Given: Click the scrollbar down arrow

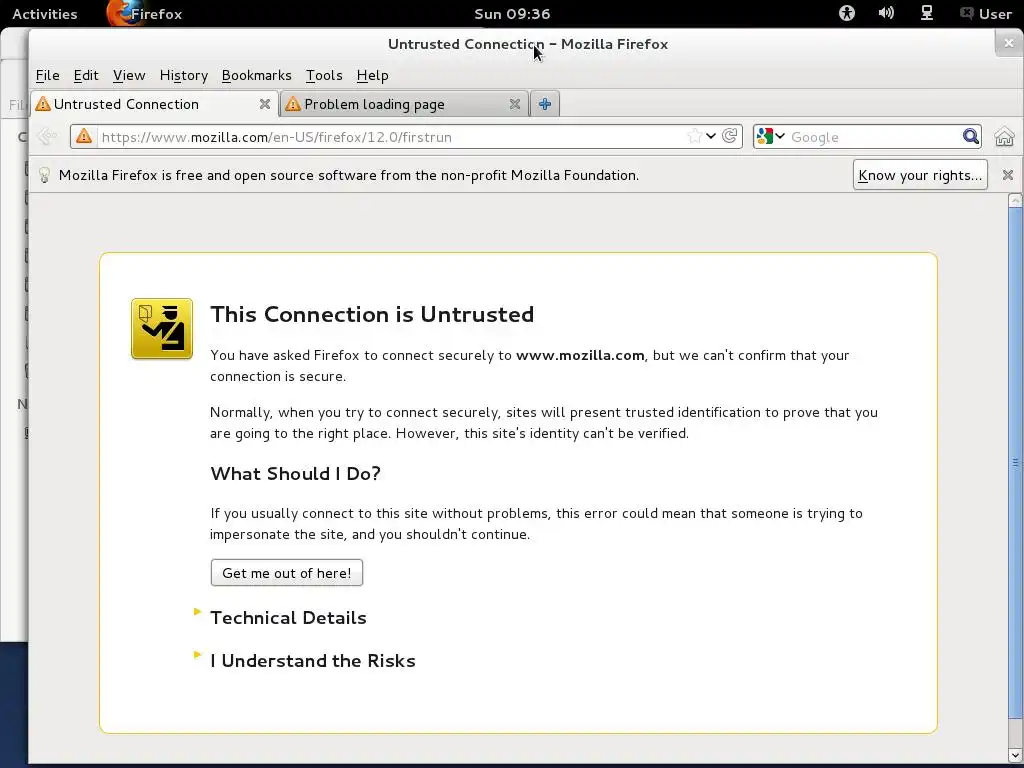Looking at the screenshot, I should click(1015, 756).
